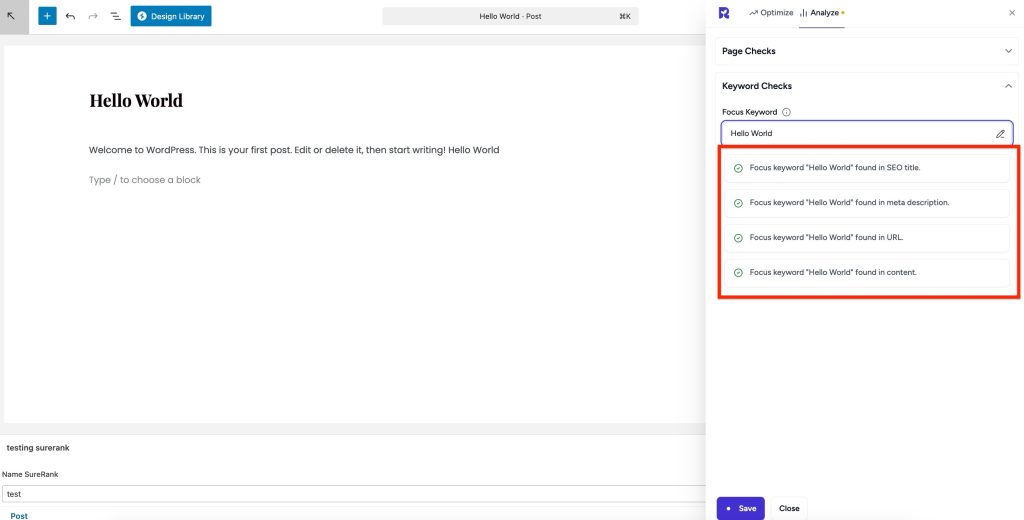Viewport: 1024px width, 520px height.
Task: Expand the Page Checks section
Action: click(x=1008, y=51)
